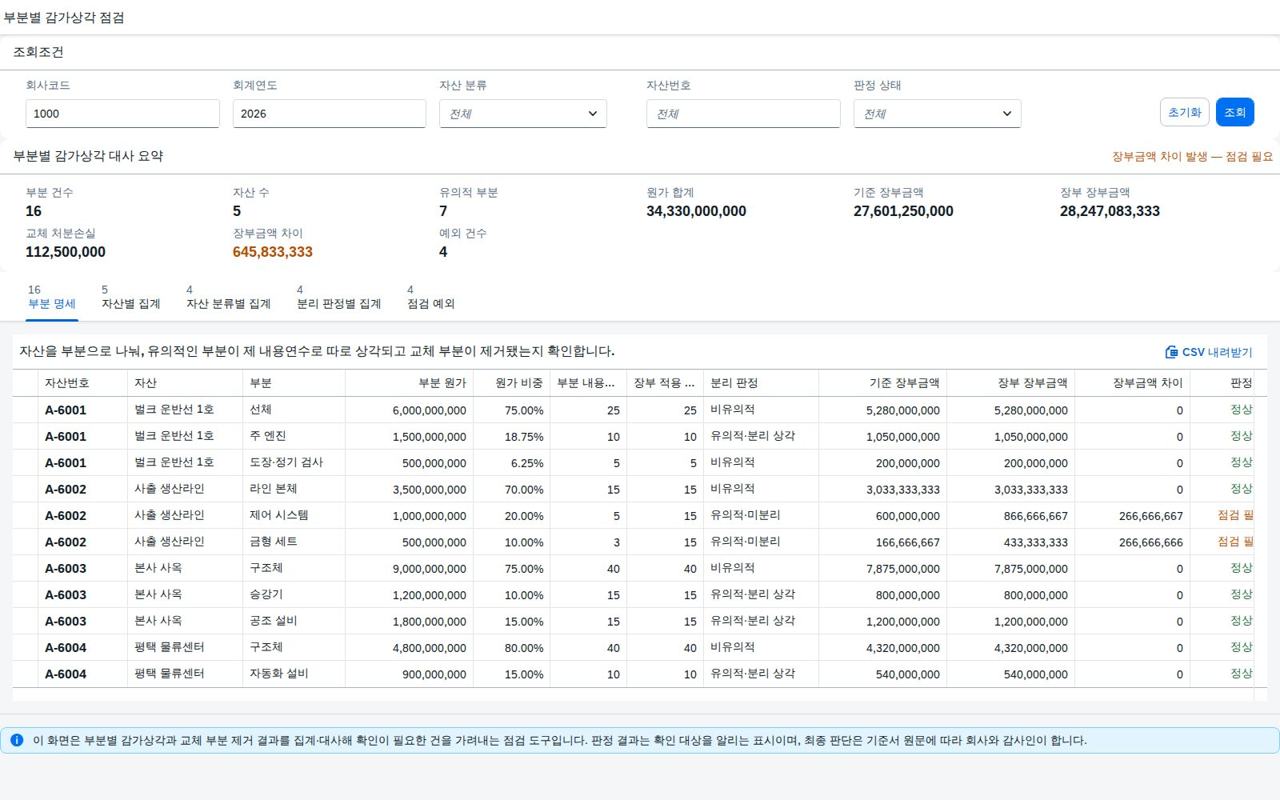Select the 라인 본체 cell
The height and width of the screenshot is (800, 1280).
pos(294,489)
